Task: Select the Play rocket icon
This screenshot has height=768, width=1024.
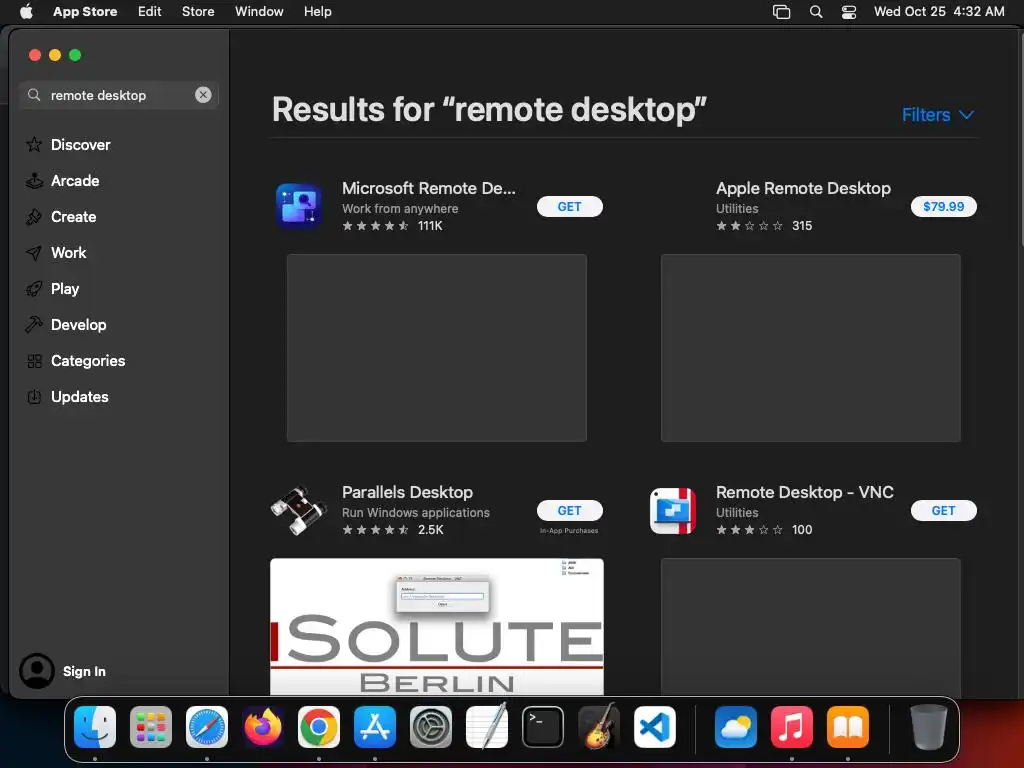Action: click(34, 289)
